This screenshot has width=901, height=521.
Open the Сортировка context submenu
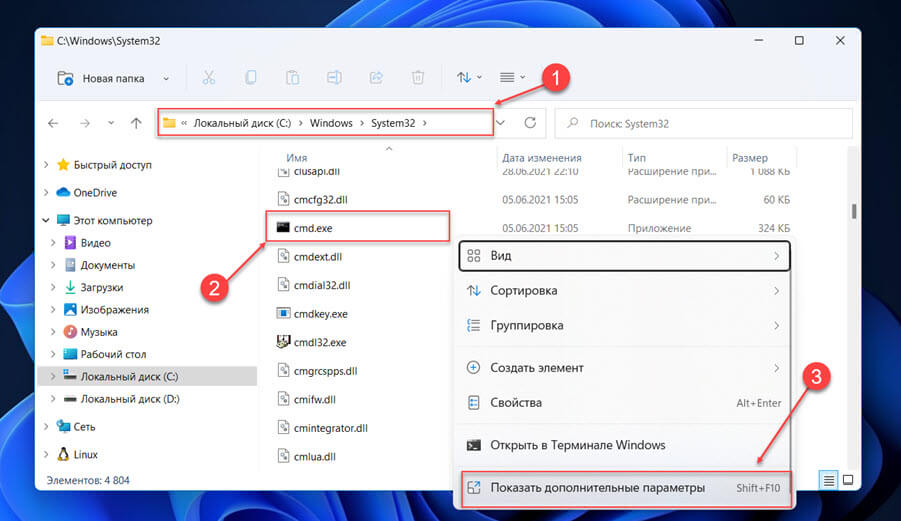(624, 291)
